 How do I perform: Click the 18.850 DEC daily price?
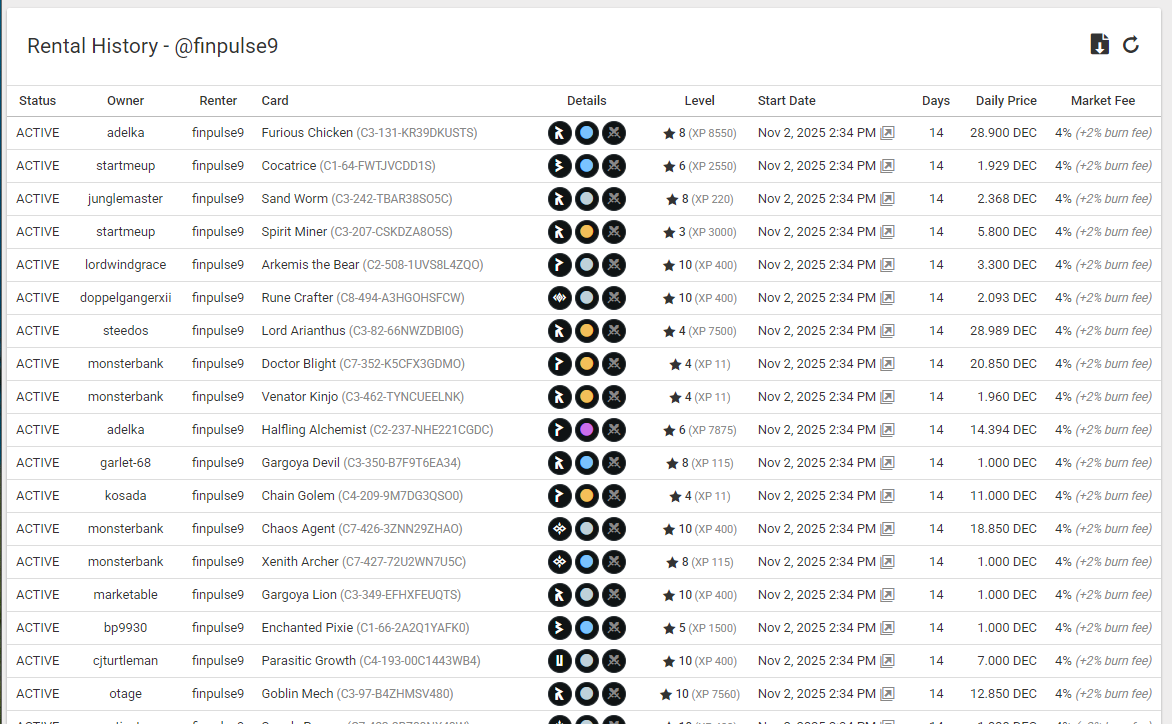(x=1003, y=528)
